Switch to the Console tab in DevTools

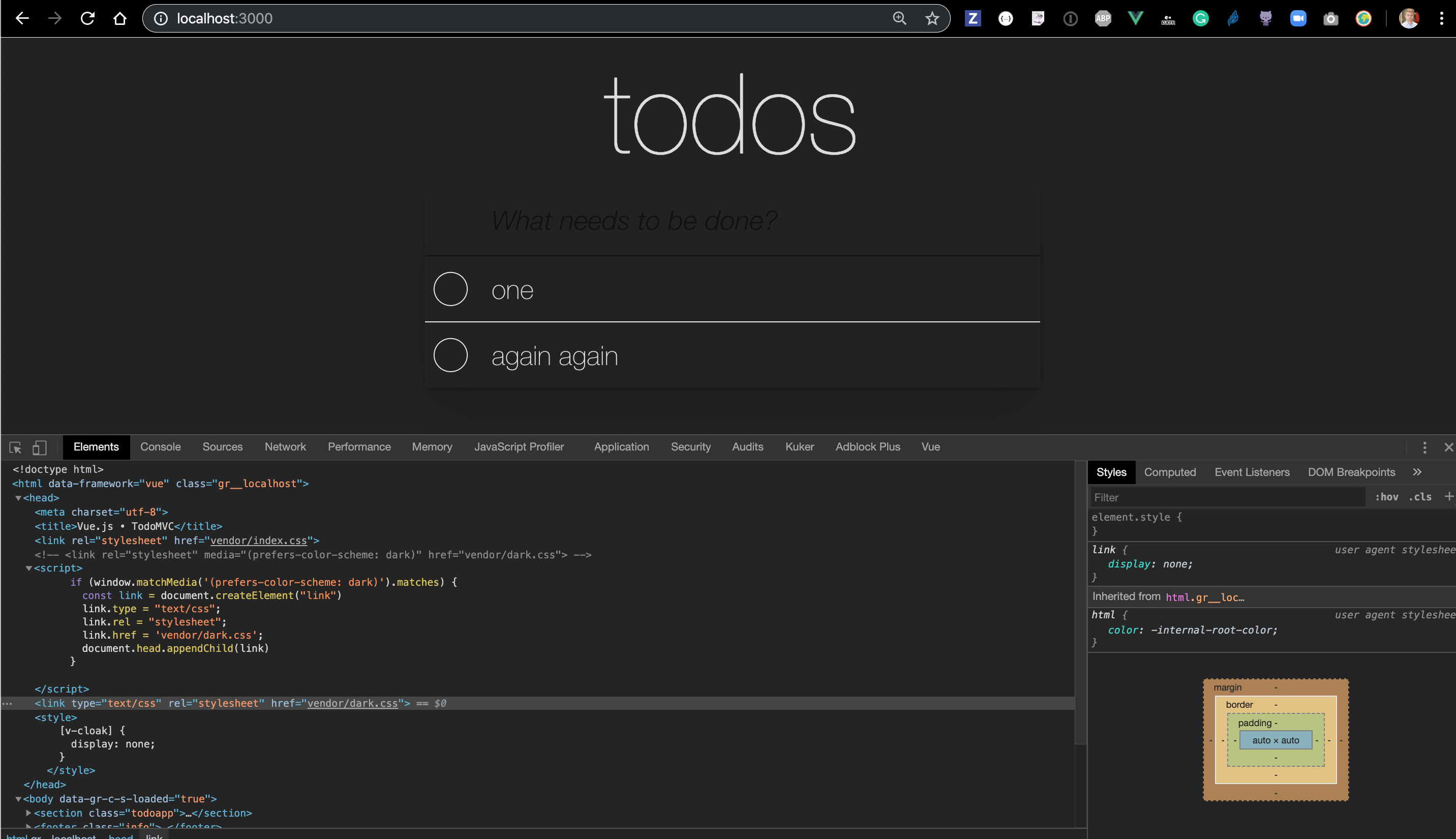(x=160, y=446)
